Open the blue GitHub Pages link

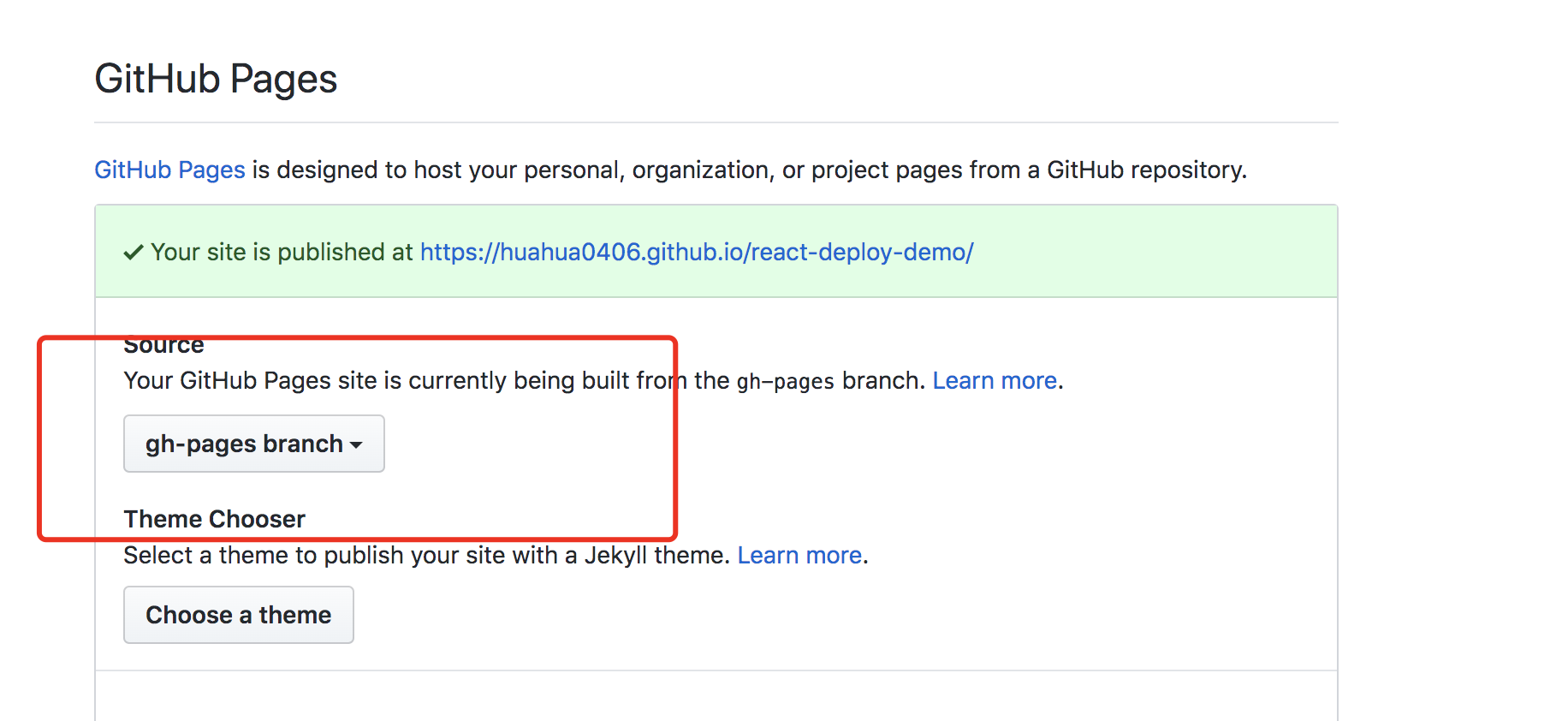(x=169, y=170)
